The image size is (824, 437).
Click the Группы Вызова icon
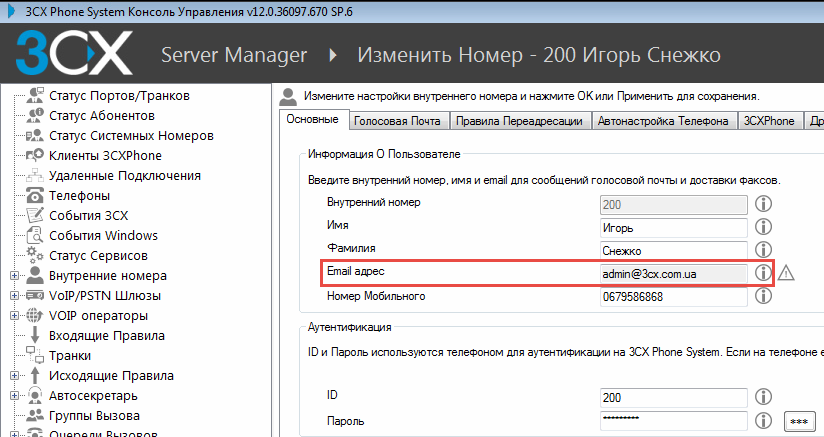35,415
